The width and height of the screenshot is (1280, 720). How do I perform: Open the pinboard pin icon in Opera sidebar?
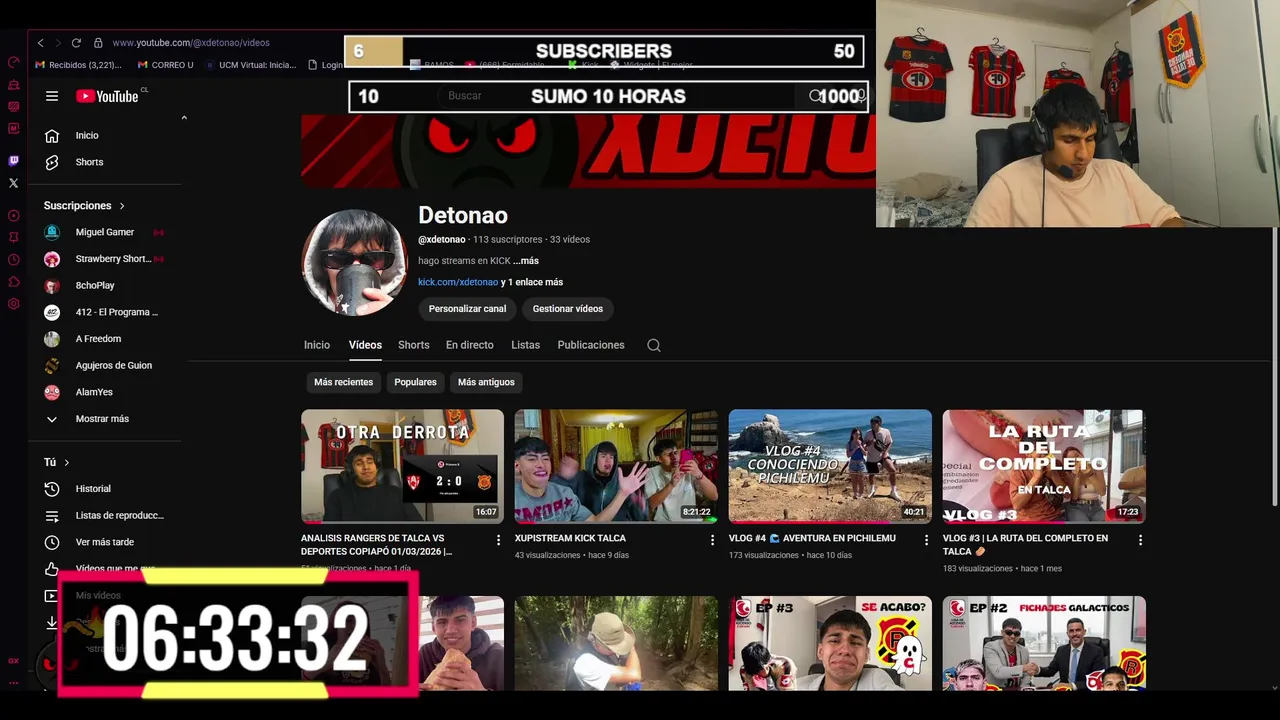coord(13,237)
